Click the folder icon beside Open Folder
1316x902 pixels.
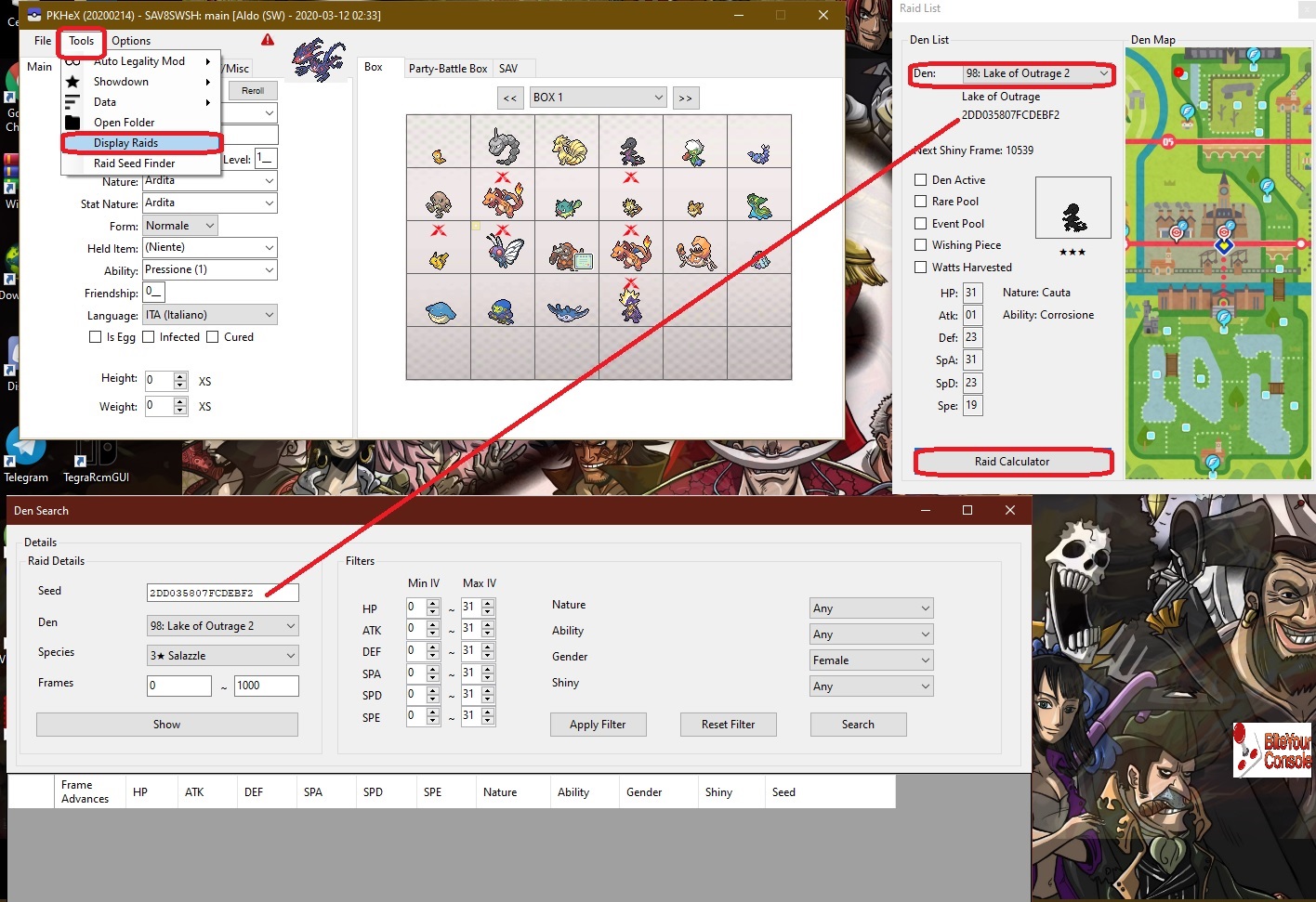tap(72, 123)
